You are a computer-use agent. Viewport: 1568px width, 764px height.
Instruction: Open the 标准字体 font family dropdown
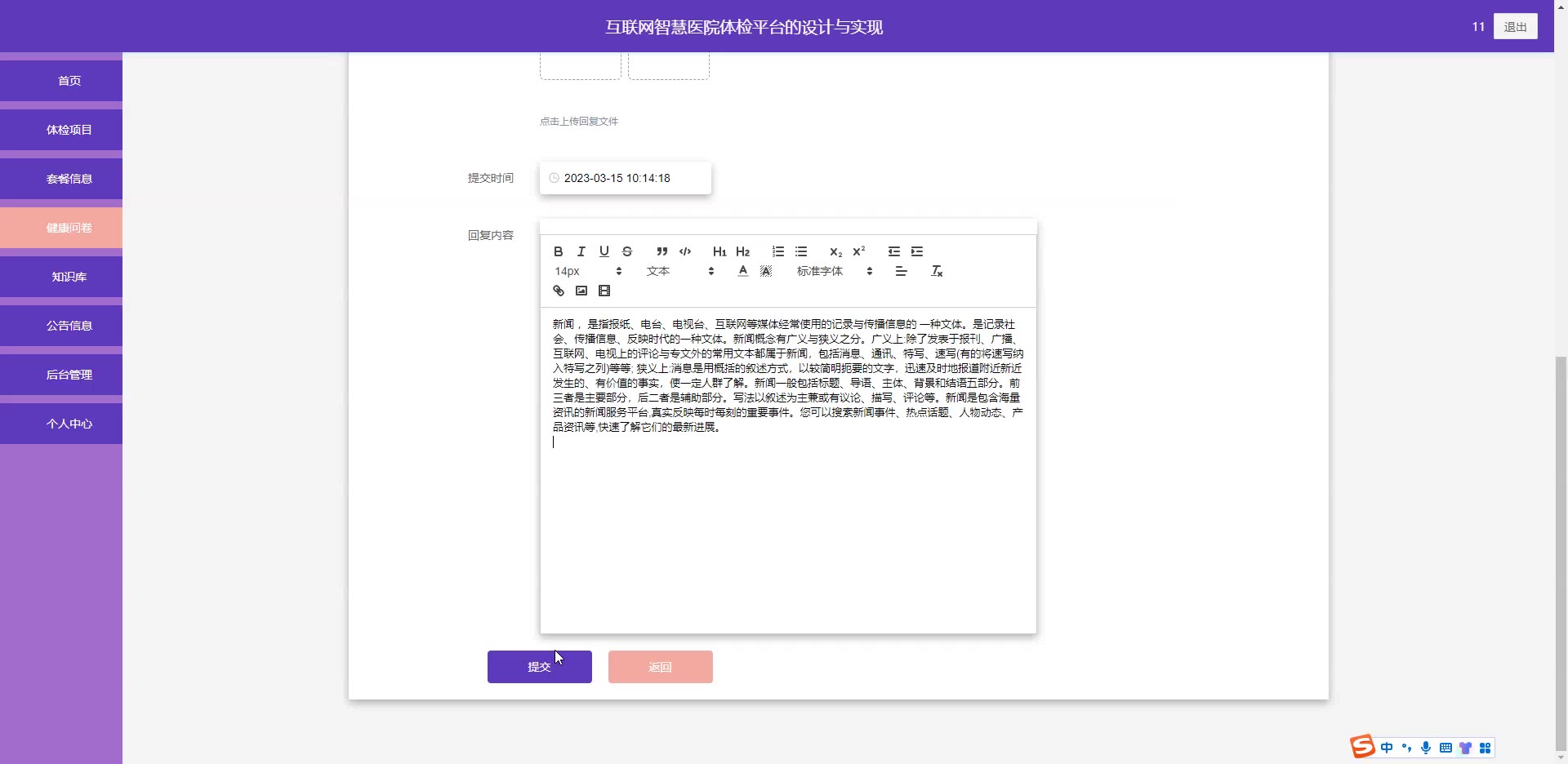[x=835, y=271]
